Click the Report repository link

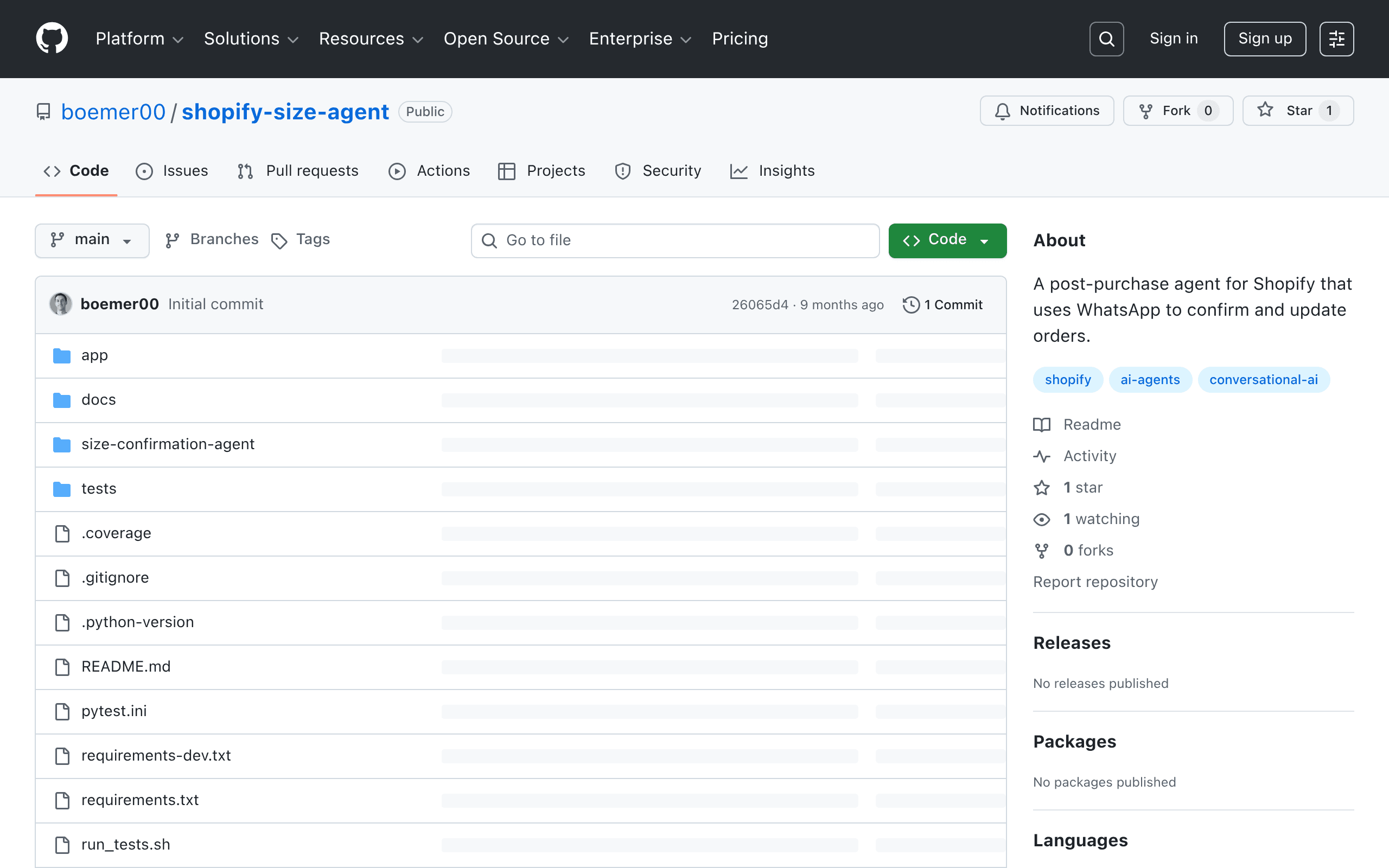click(x=1095, y=582)
